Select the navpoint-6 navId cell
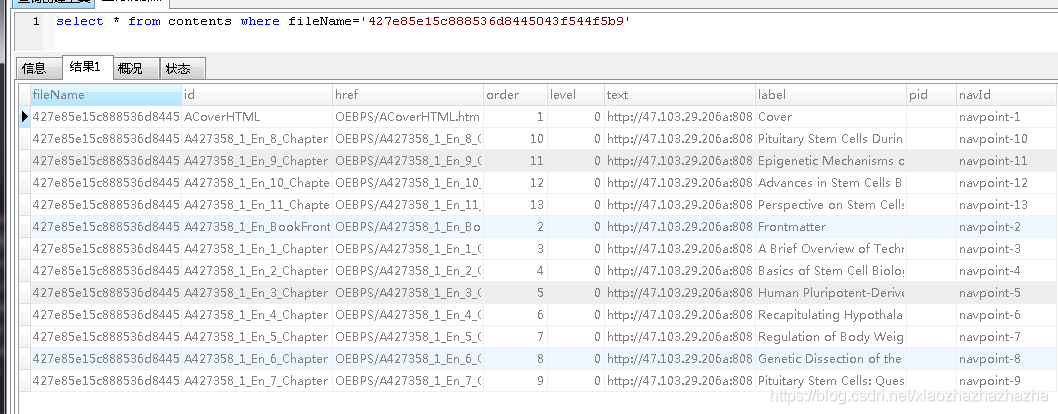 (x=1006, y=315)
